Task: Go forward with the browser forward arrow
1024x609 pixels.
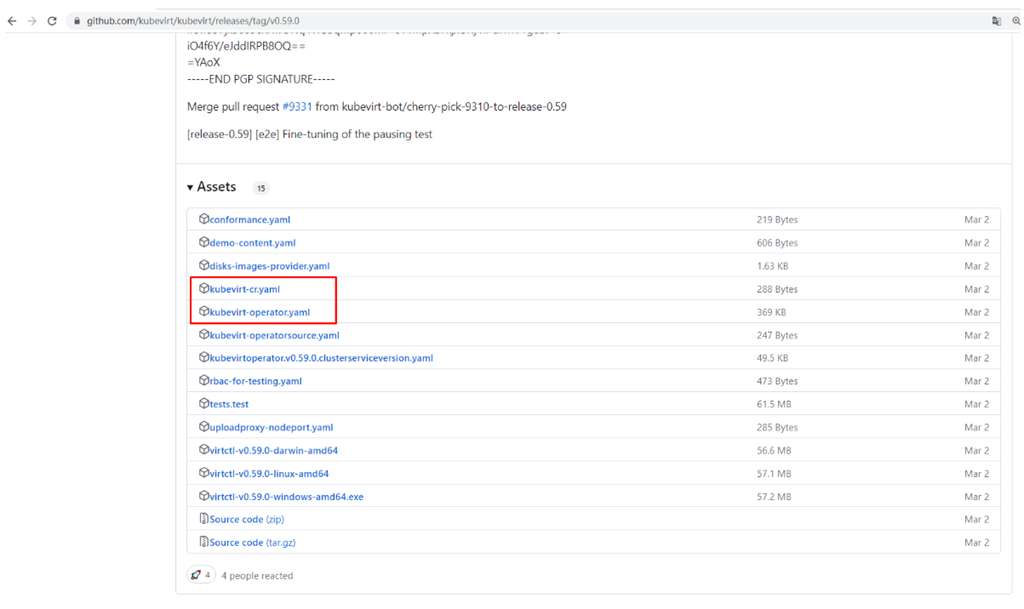Action: (32, 21)
